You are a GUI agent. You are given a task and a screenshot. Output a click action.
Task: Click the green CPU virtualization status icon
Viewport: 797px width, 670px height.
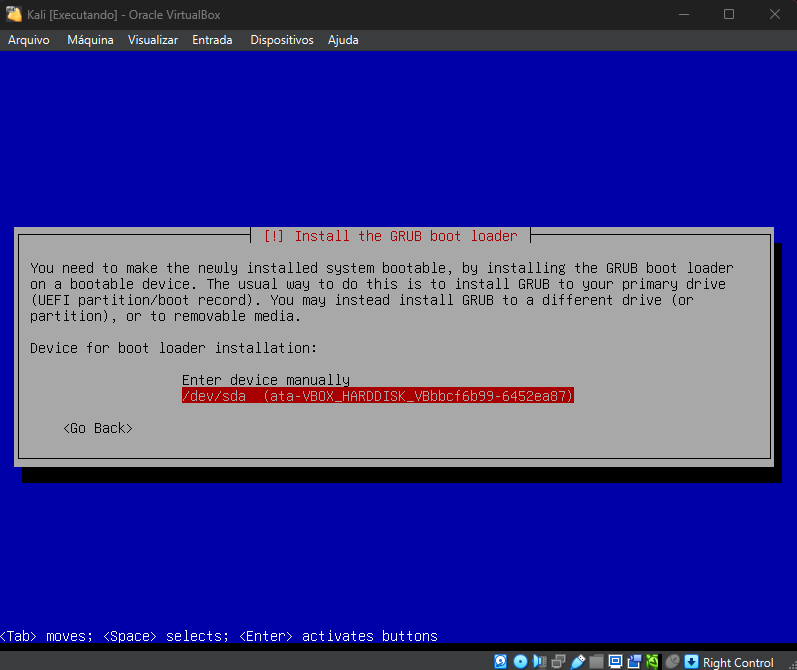point(653,662)
